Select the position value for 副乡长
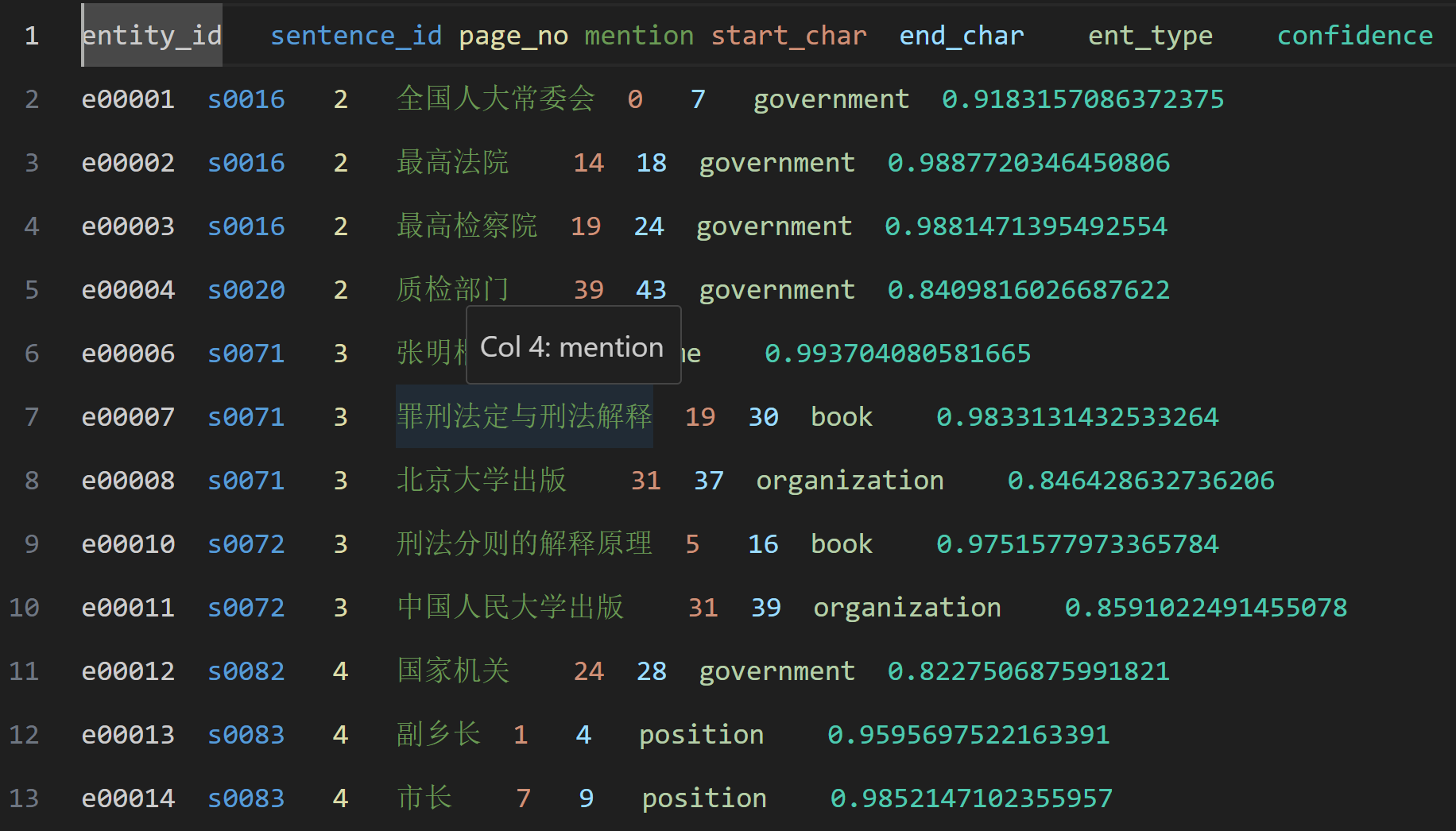This screenshot has height=831, width=1456. pos(701,734)
